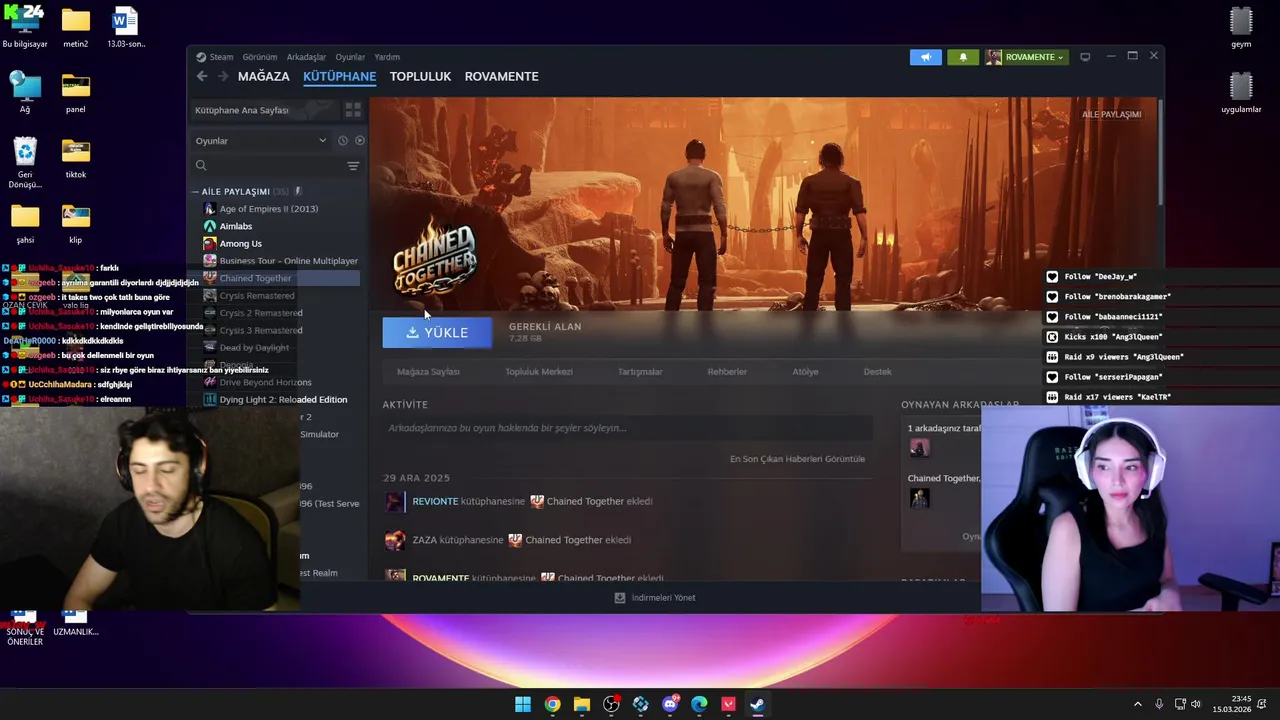Open Mağaza Sayfası link

point(428,371)
